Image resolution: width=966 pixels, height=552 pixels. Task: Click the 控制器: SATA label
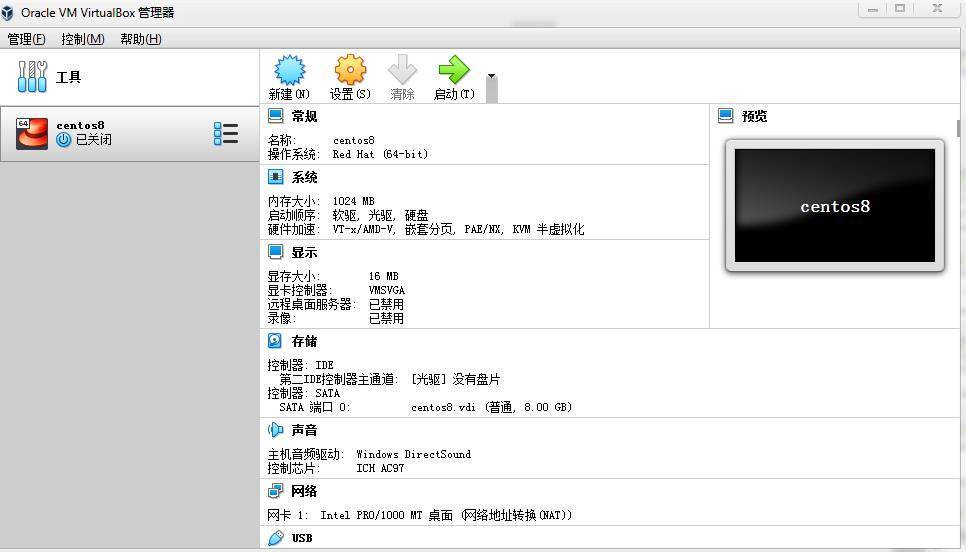303,393
